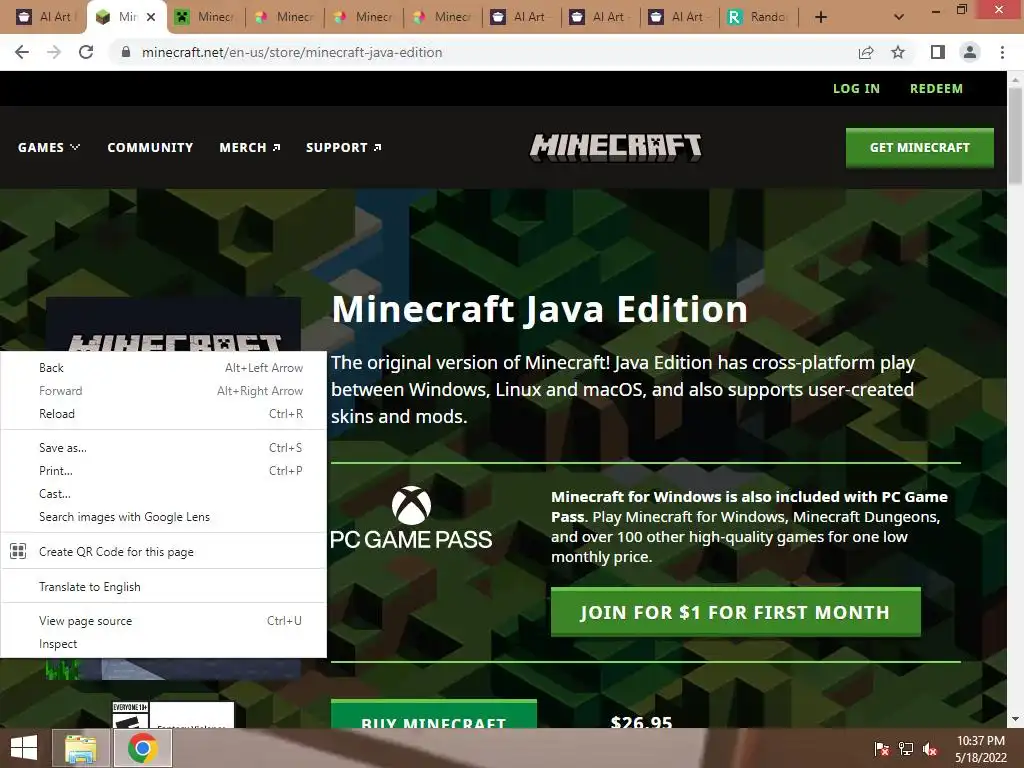Choose Inspect from context menu
The image size is (1024, 768).
click(x=163, y=643)
